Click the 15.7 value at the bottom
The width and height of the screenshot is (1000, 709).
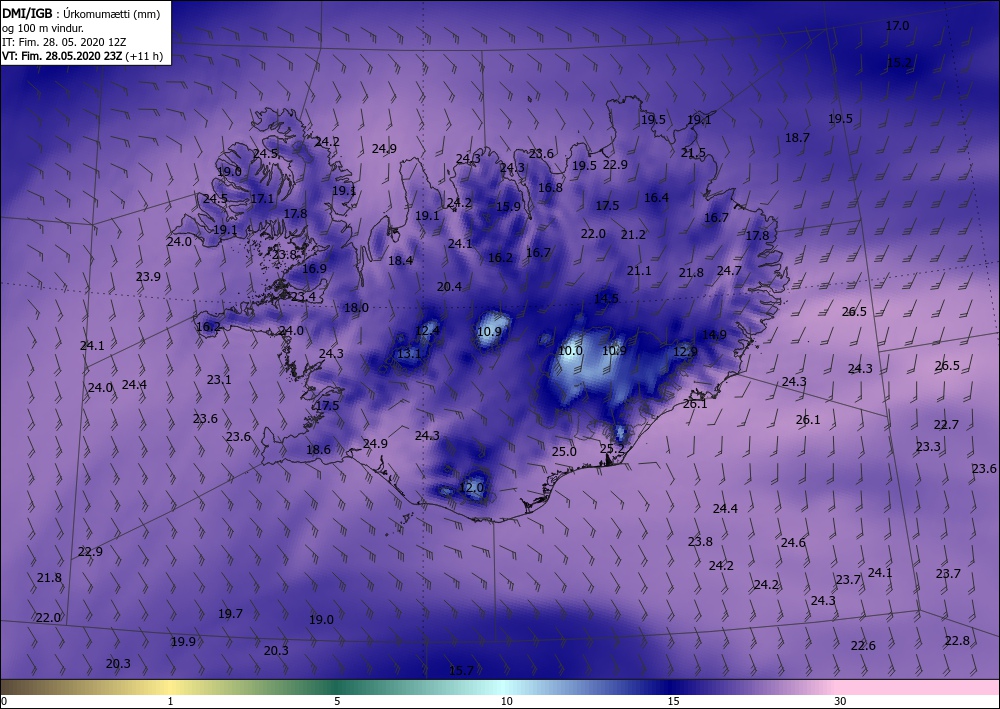click(461, 670)
